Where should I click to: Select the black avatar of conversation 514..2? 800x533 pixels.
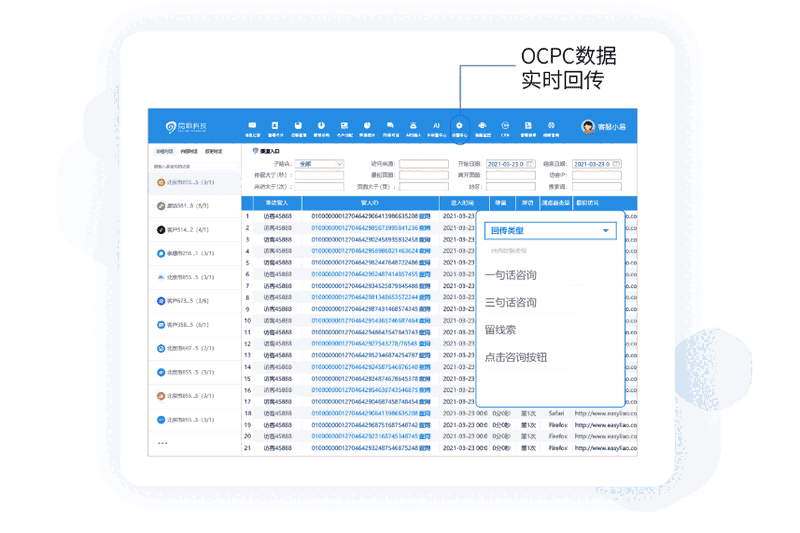161,230
